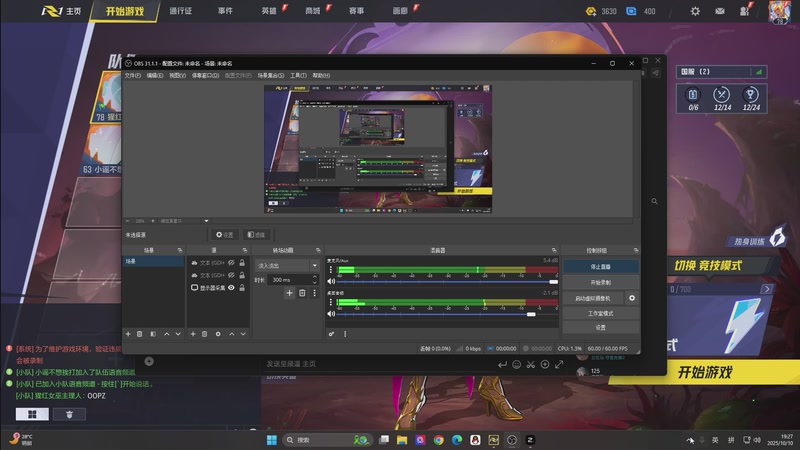Mute the 桌面音频 speaker icon
The height and width of the screenshot is (450, 800).
pyautogui.click(x=332, y=313)
